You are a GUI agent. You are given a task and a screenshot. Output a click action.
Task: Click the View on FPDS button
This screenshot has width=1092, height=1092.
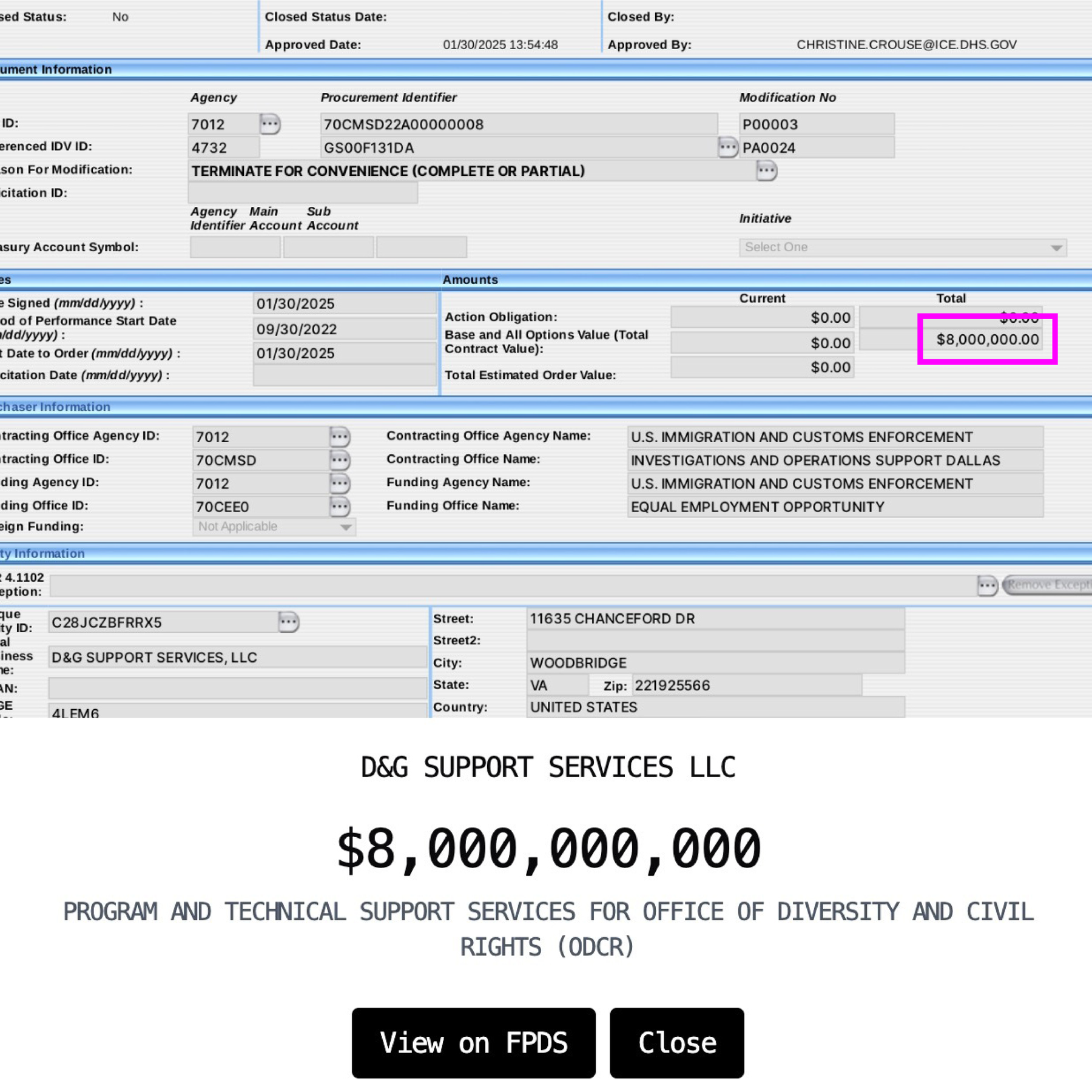(x=473, y=1042)
